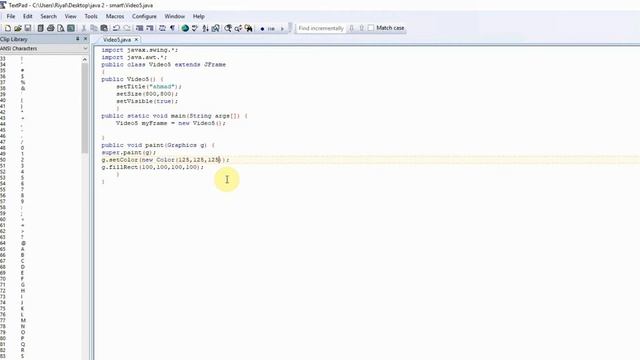
Task: Click the 'Video5 myFrame = new Video5();' line
Action: [x=171, y=123]
